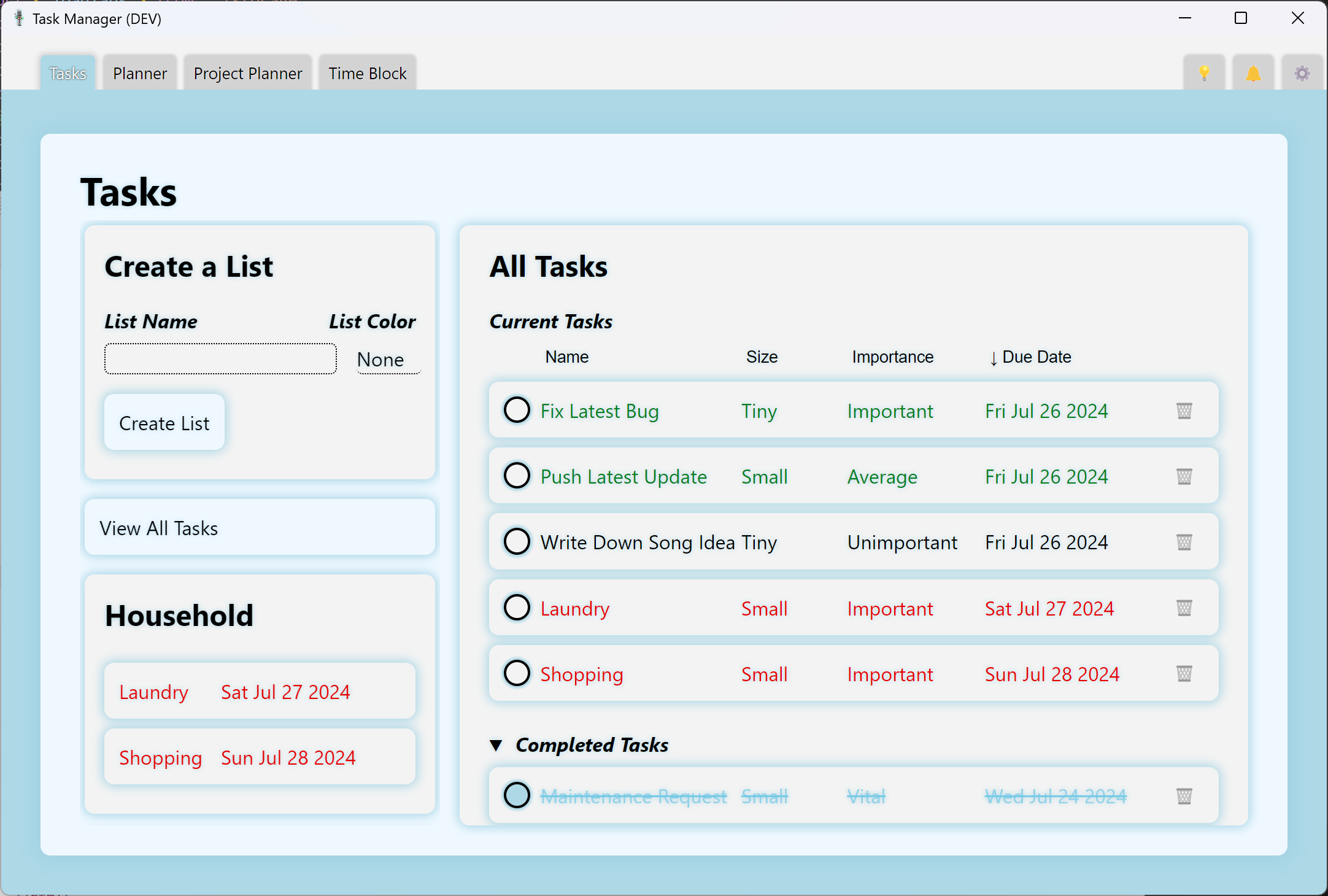Click View All Tasks
The image size is (1328, 896).
(x=260, y=528)
